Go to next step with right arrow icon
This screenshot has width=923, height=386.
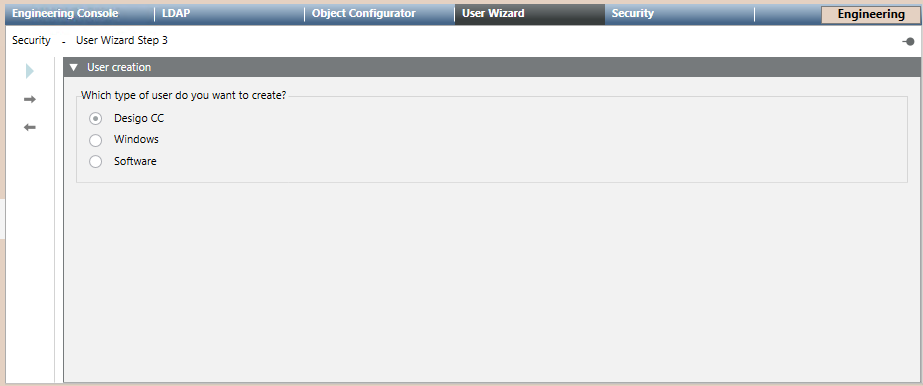click(x=30, y=99)
